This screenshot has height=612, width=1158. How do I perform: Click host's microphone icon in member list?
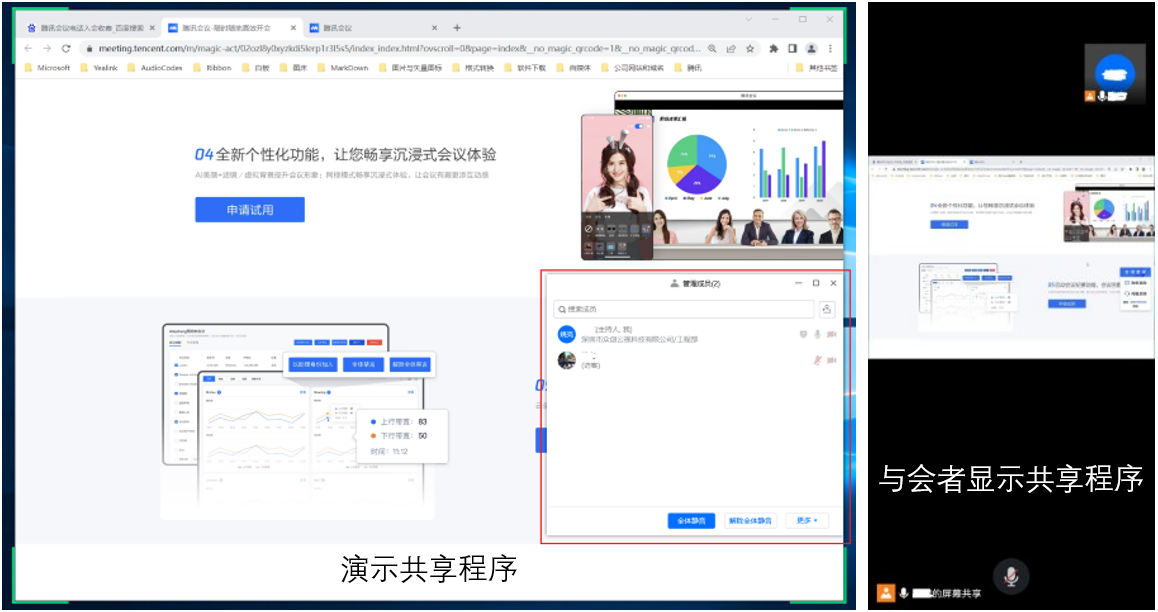click(x=818, y=334)
